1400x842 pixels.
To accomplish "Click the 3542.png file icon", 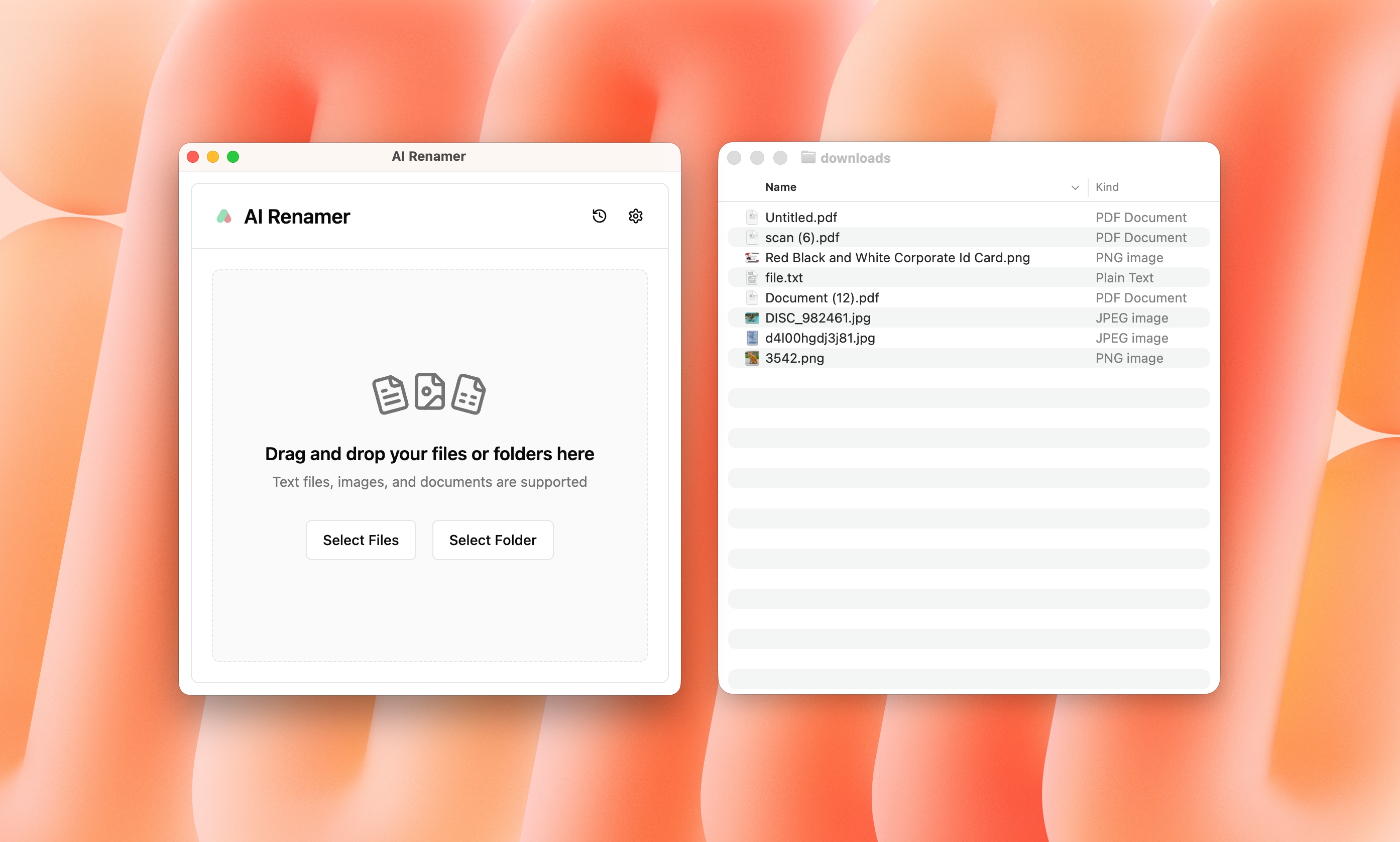I will (752, 358).
